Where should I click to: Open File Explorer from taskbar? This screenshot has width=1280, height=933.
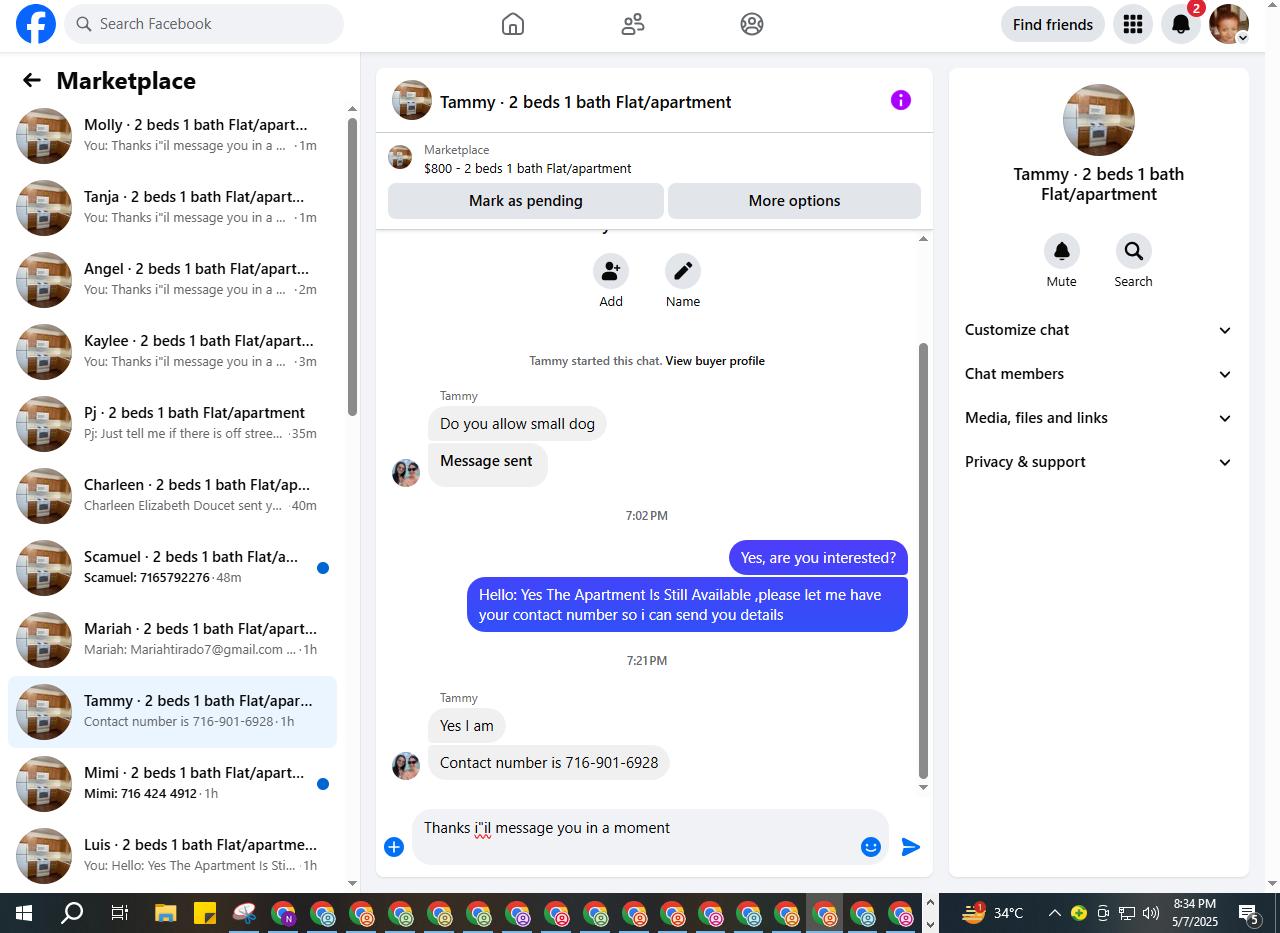[166, 912]
